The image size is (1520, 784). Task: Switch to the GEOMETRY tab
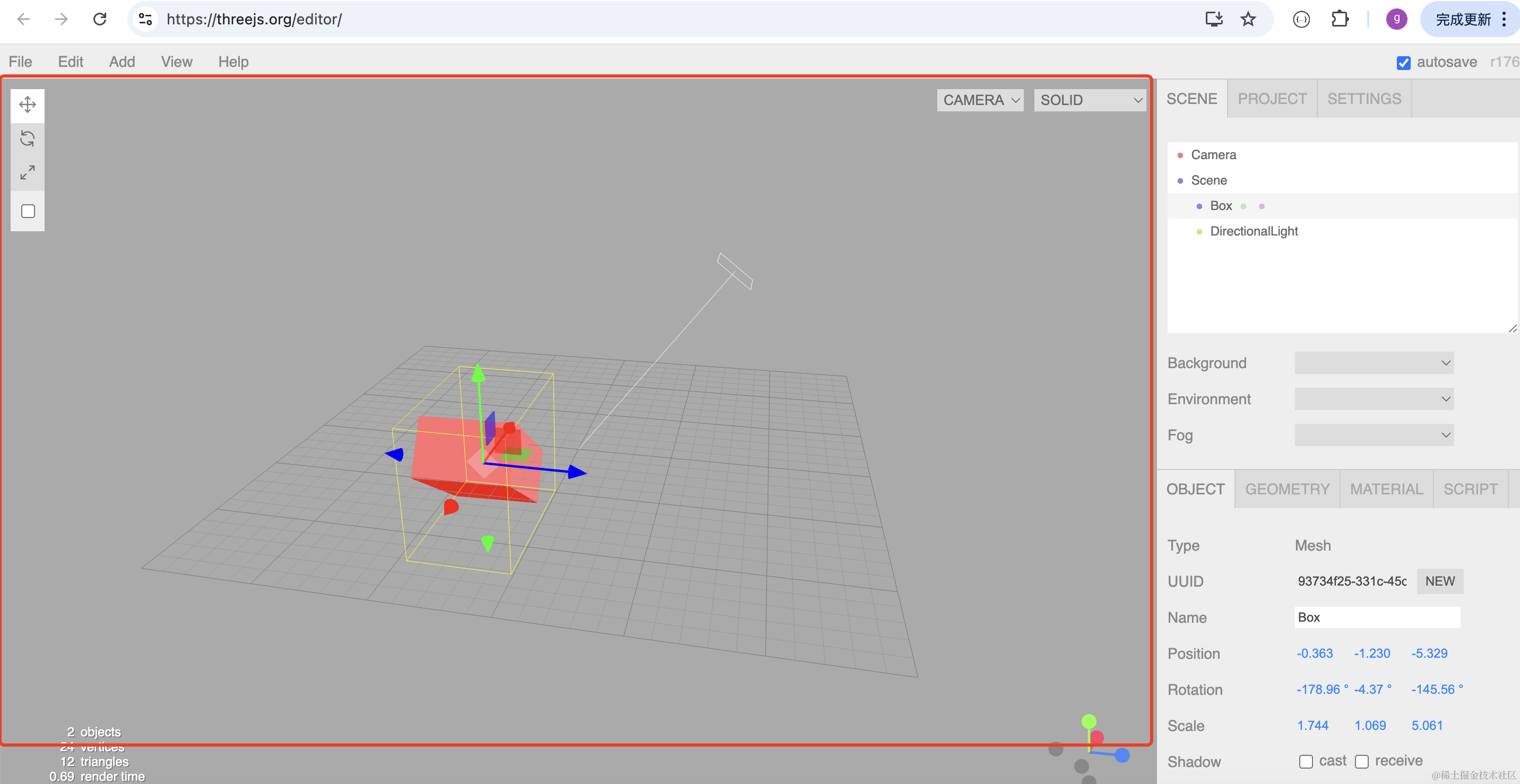tap(1288, 489)
